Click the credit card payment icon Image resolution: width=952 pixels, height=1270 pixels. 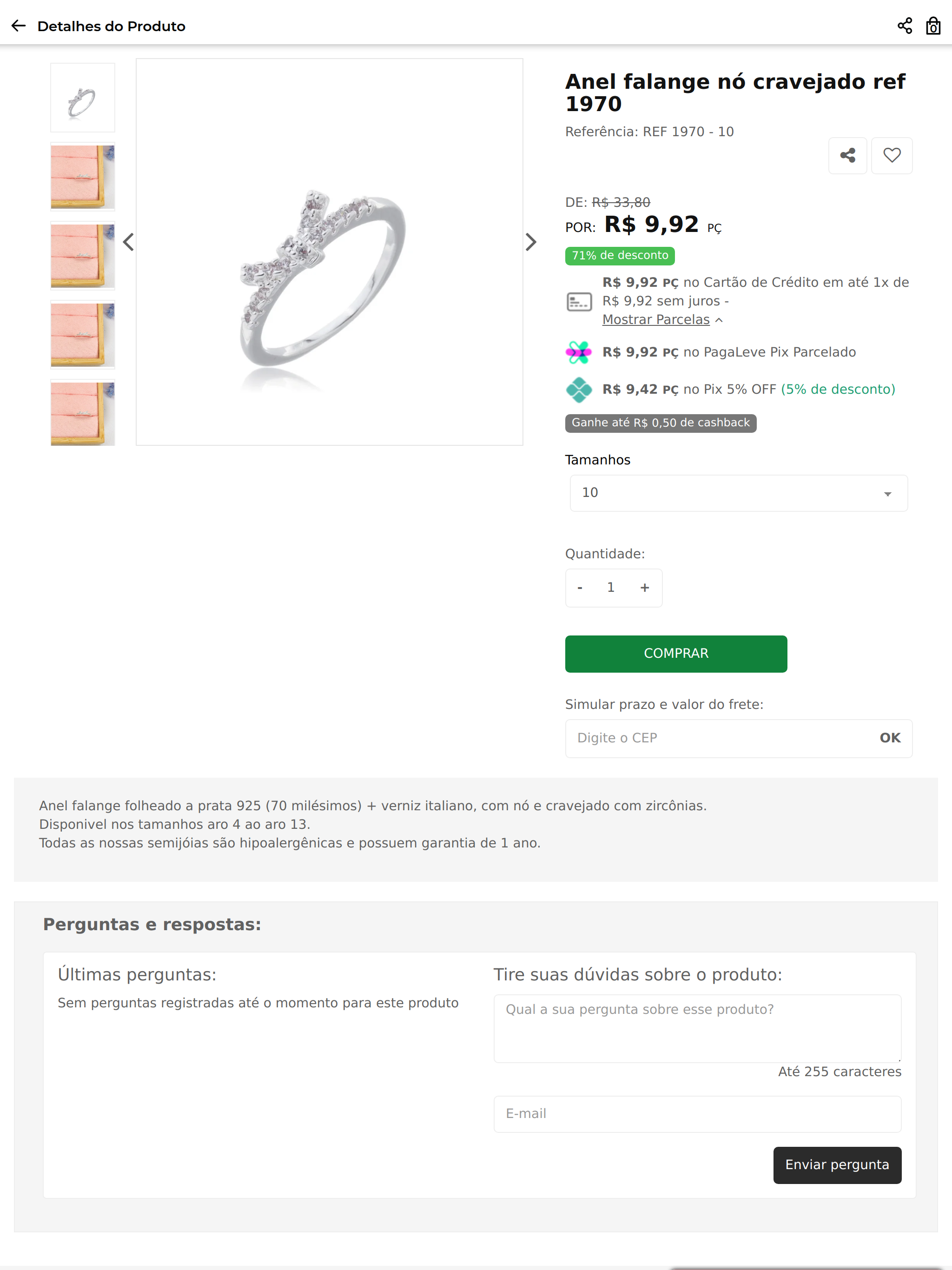coord(579,301)
